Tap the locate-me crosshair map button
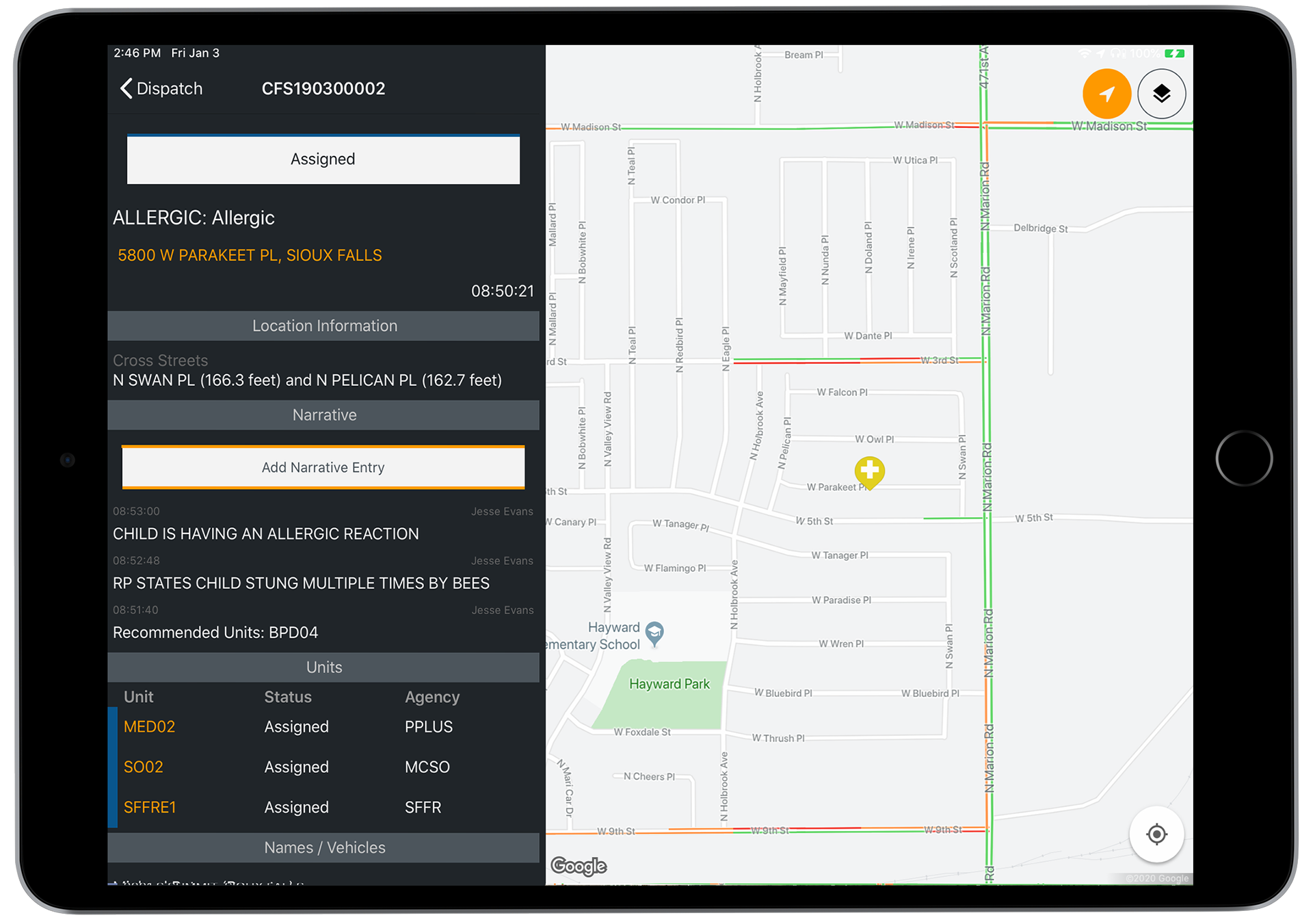The image size is (1313, 924). [x=1156, y=834]
